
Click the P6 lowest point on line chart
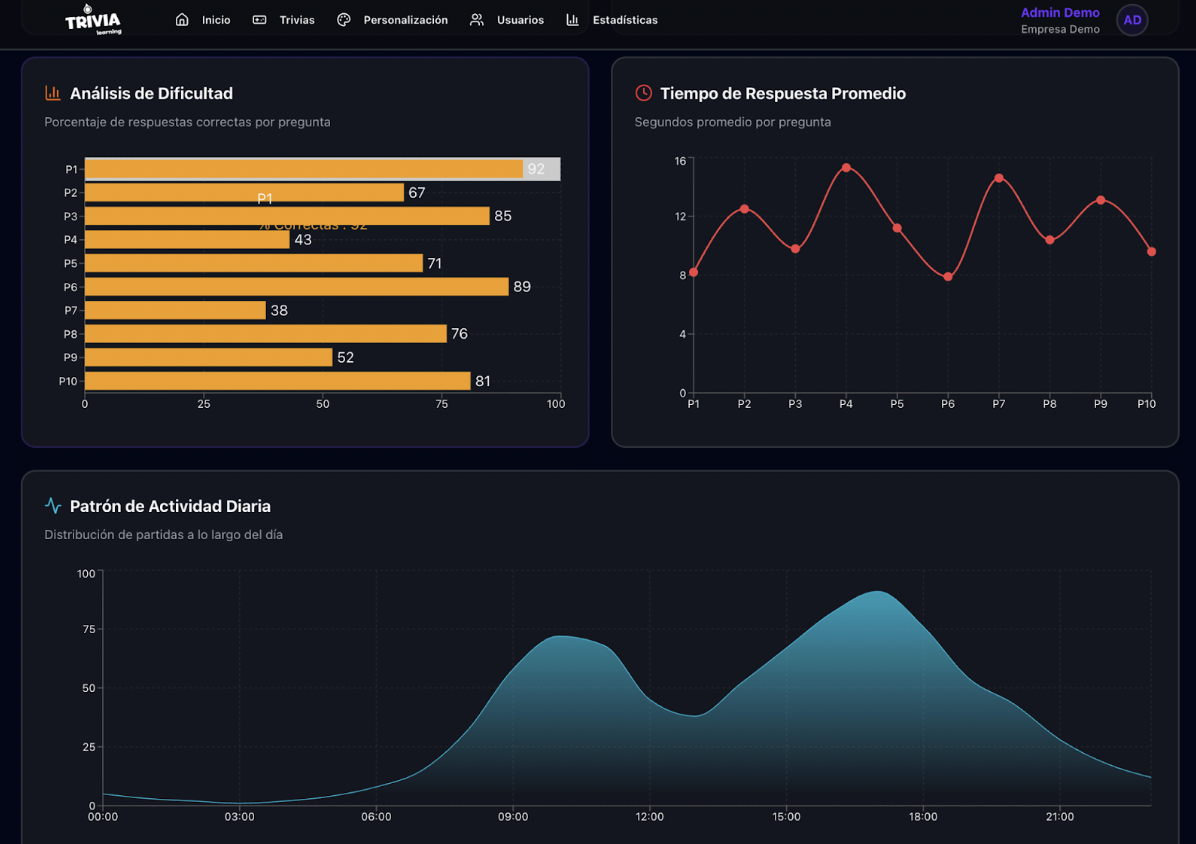948,277
